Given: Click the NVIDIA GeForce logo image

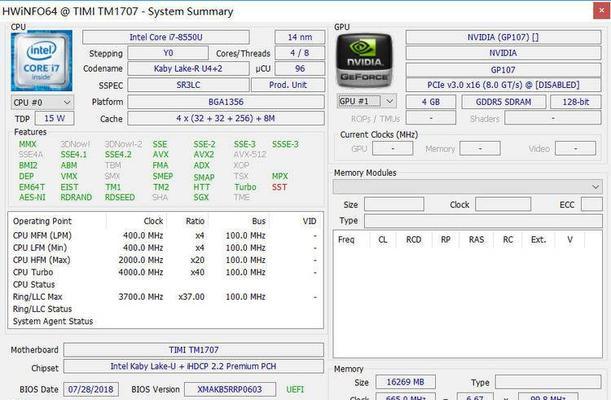Looking at the screenshot, I should (364, 60).
